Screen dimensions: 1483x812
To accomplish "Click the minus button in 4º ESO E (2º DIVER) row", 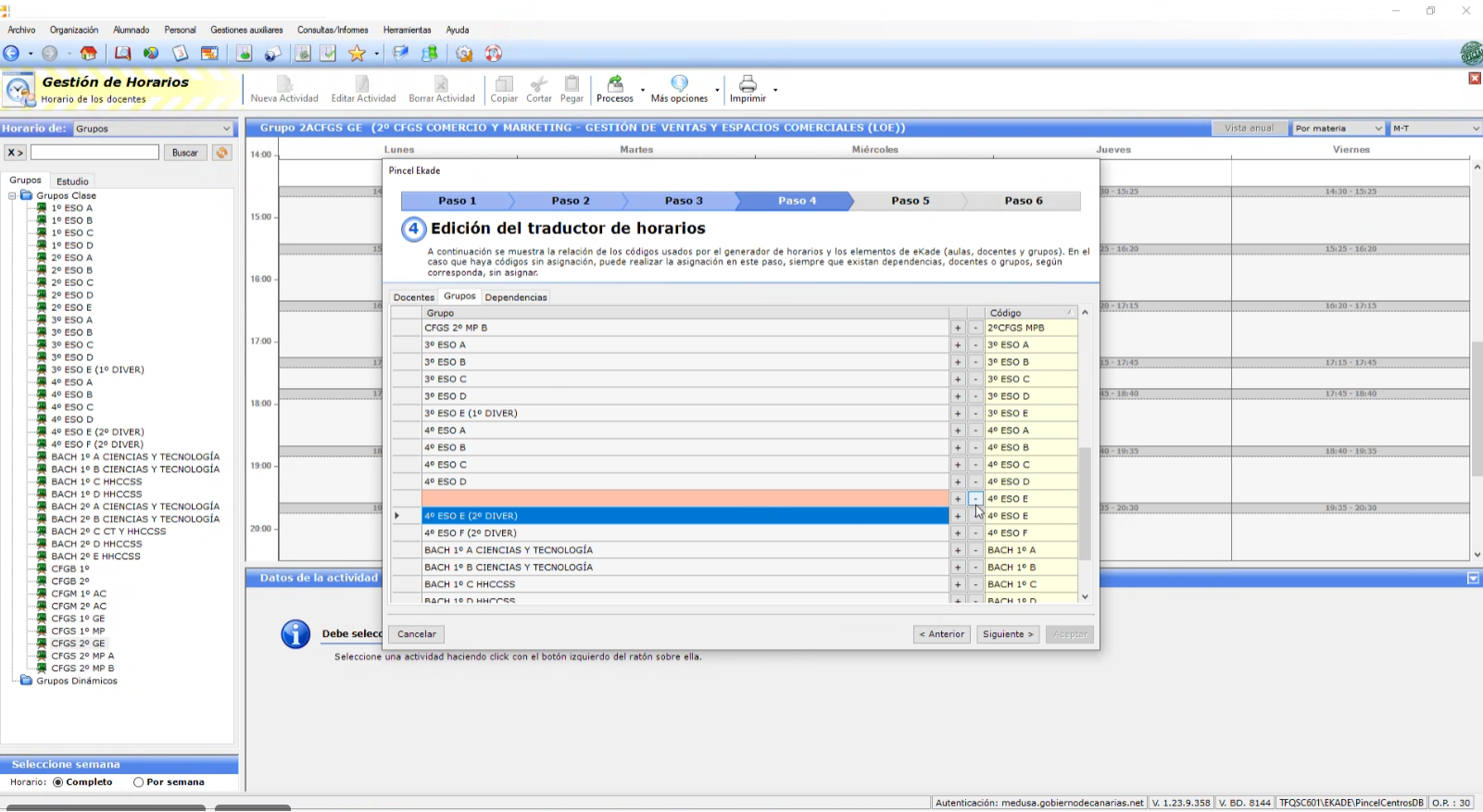I will pyautogui.click(x=975, y=516).
